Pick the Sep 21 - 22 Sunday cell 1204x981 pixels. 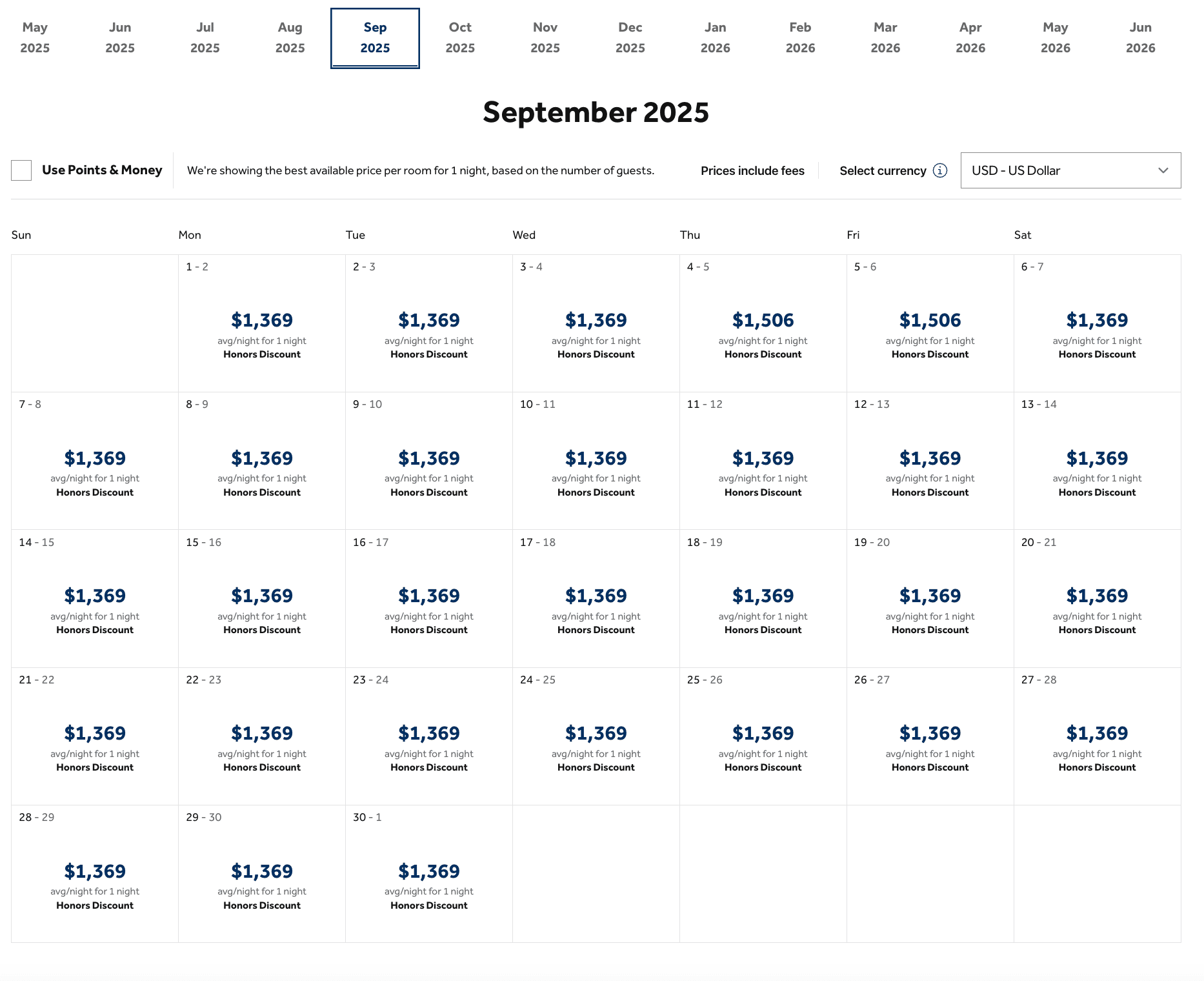[x=95, y=736]
